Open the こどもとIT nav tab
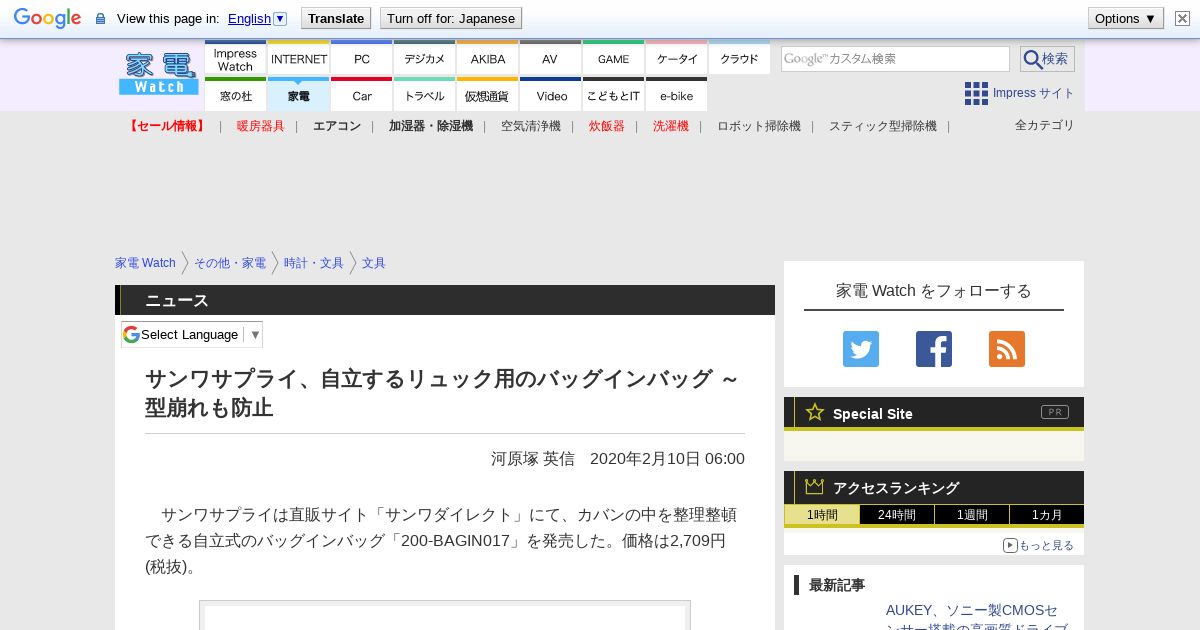1200x630 pixels. 614,95
